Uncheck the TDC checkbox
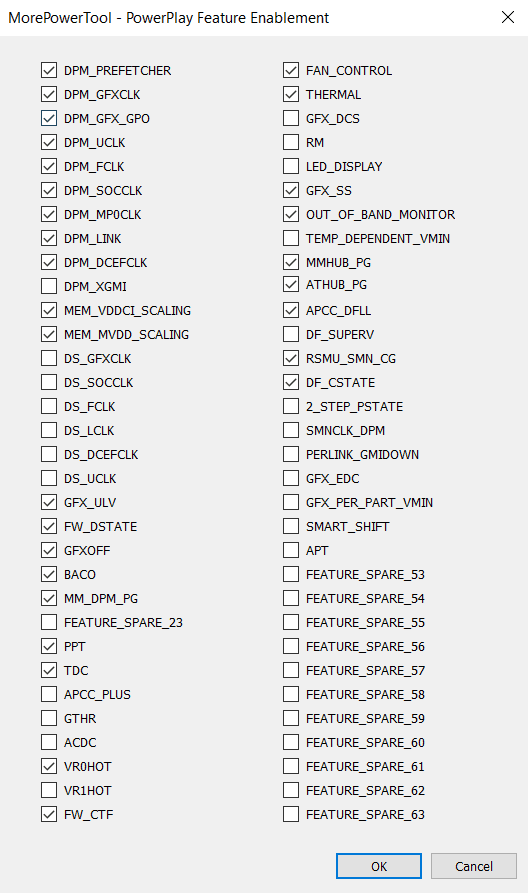Image resolution: width=528 pixels, height=893 pixels. 49,670
